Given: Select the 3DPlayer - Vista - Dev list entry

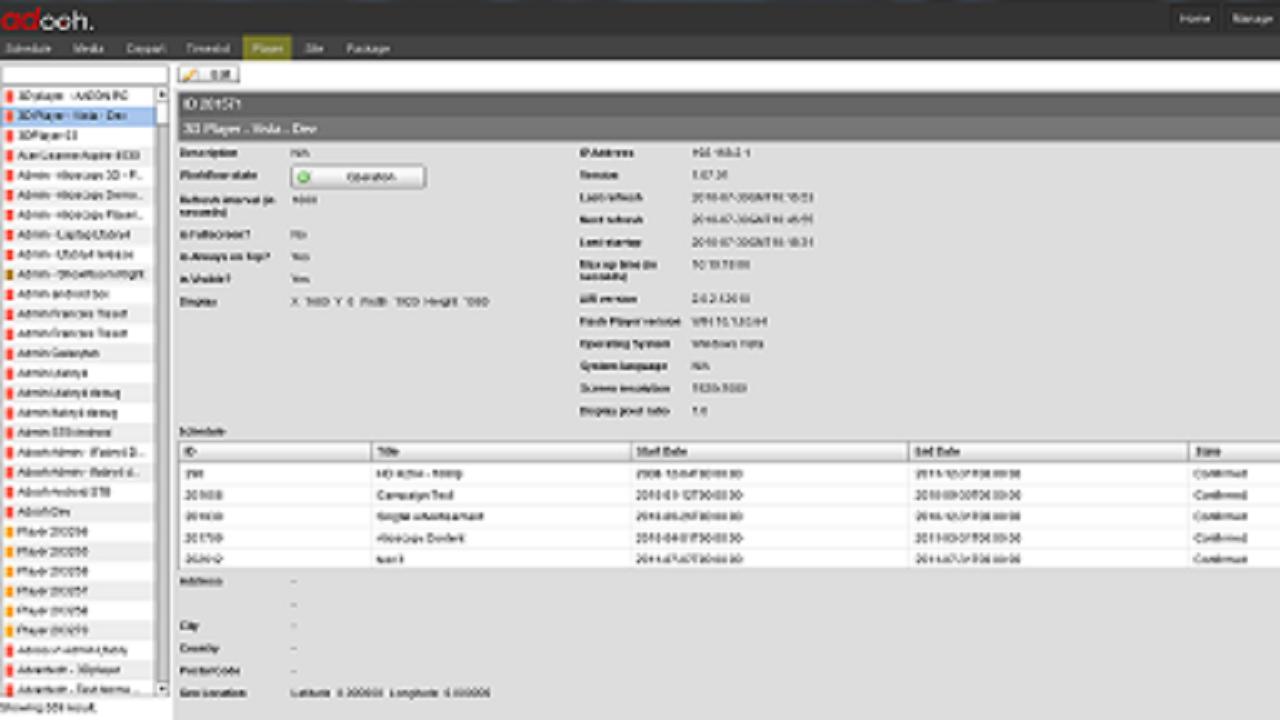Looking at the screenshot, I should tap(79, 116).
